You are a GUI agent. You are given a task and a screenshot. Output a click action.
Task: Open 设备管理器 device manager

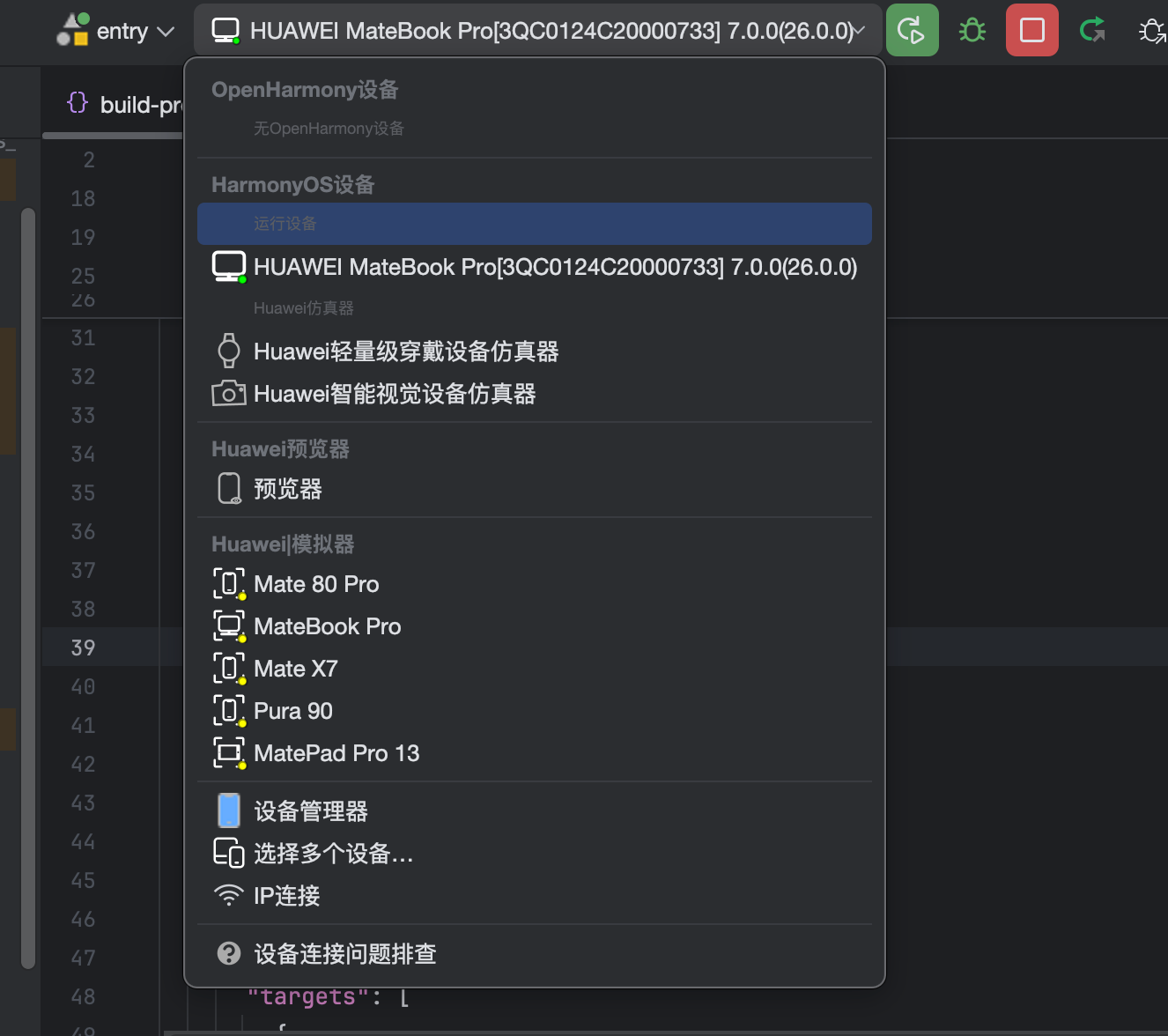click(x=535, y=811)
